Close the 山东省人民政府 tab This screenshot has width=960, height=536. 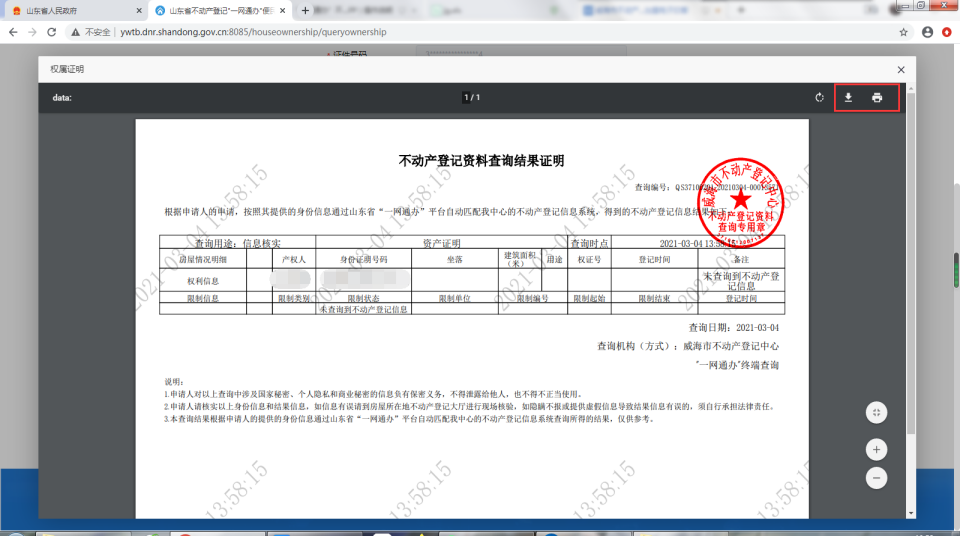pos(136,10)
